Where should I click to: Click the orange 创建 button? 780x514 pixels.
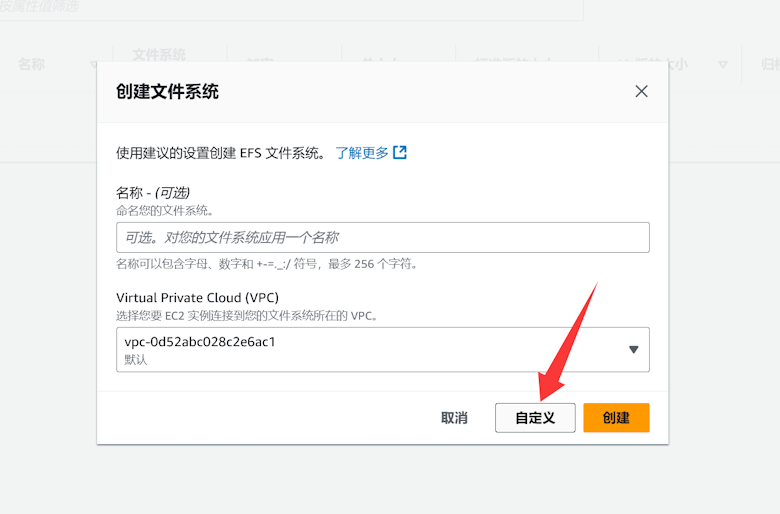[x=616, y=418]
